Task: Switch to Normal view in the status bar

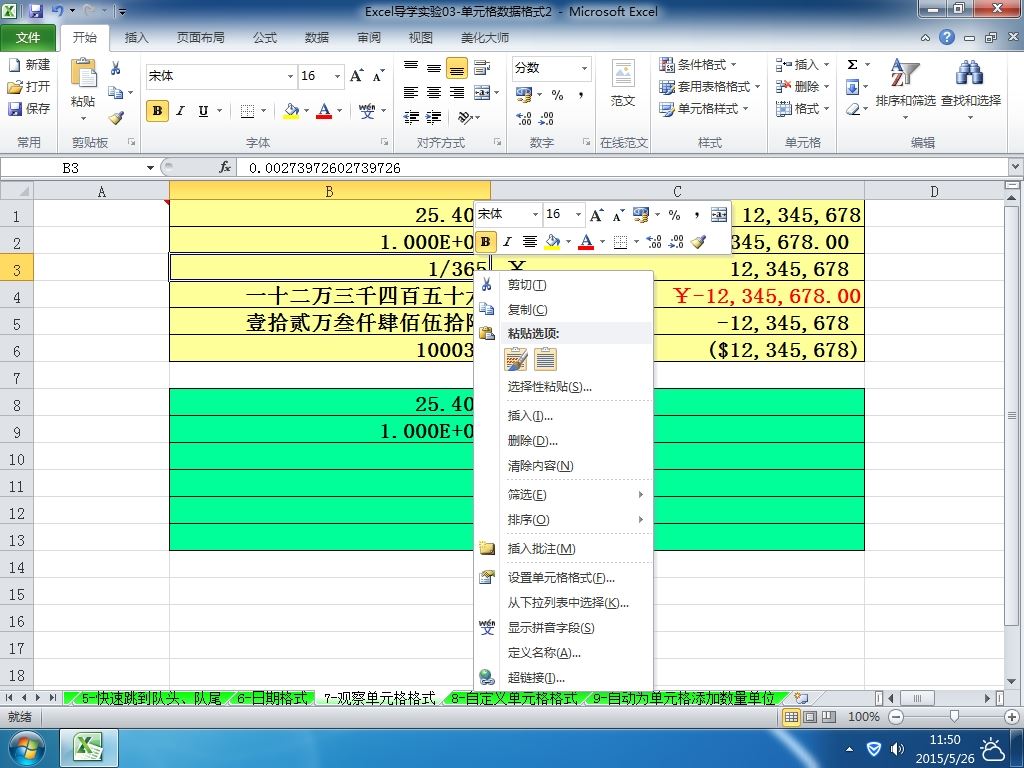Action: click(792, 717)
